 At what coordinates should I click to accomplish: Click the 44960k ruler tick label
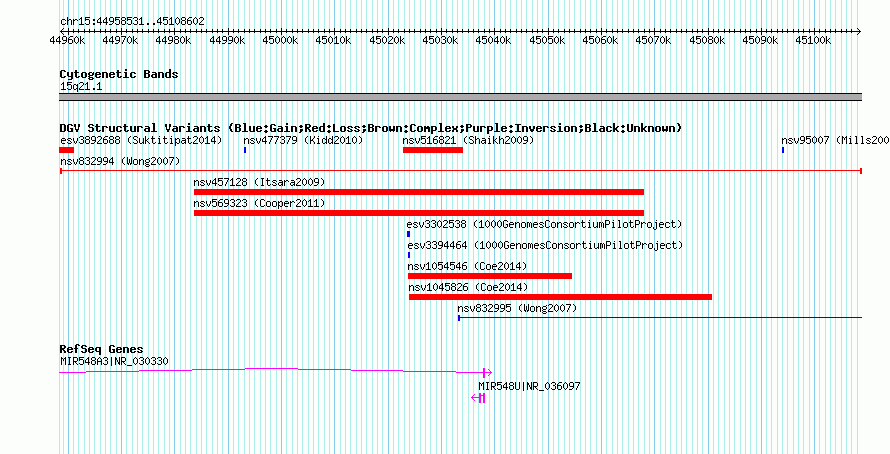[68, 41]
